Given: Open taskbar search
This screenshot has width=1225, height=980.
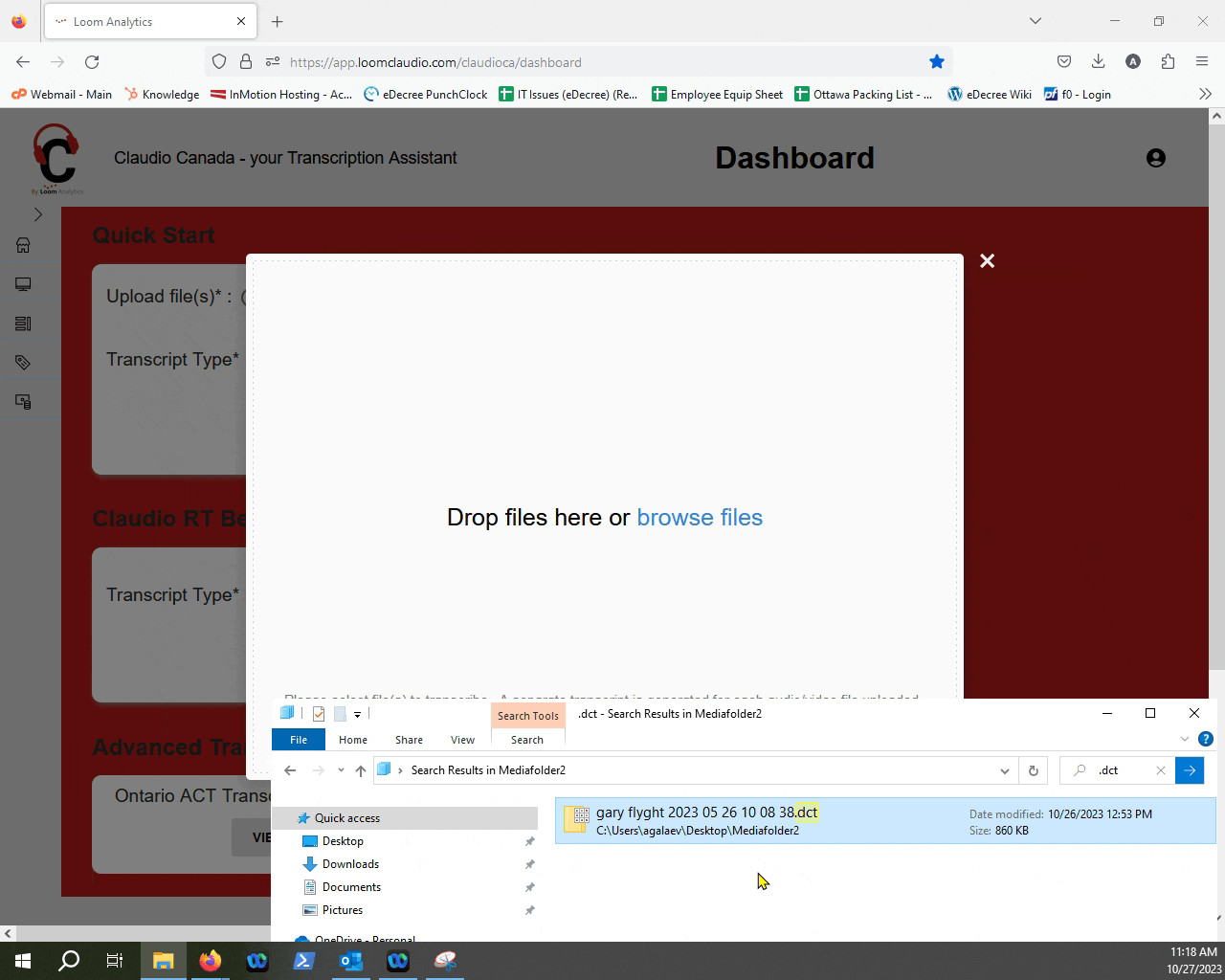Looking at the screenshot, I should (x=69, y=961).
